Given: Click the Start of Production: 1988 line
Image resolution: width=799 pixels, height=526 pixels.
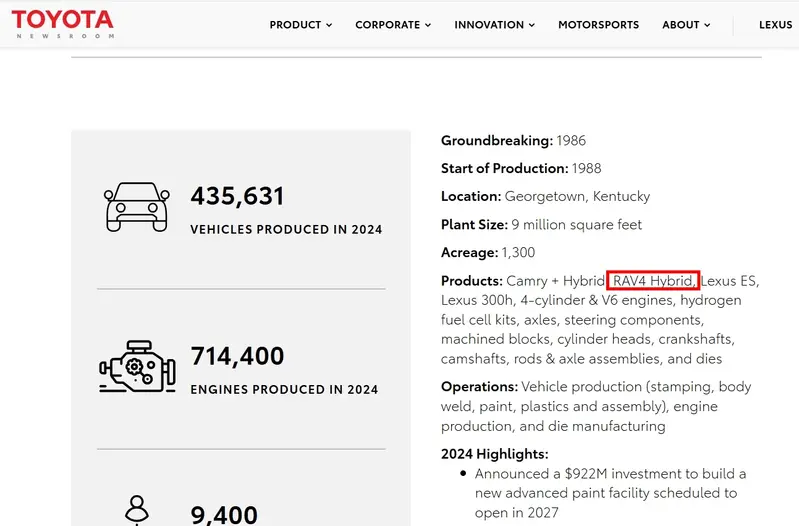Looking at the screenshot, I should tap(521, 169).
